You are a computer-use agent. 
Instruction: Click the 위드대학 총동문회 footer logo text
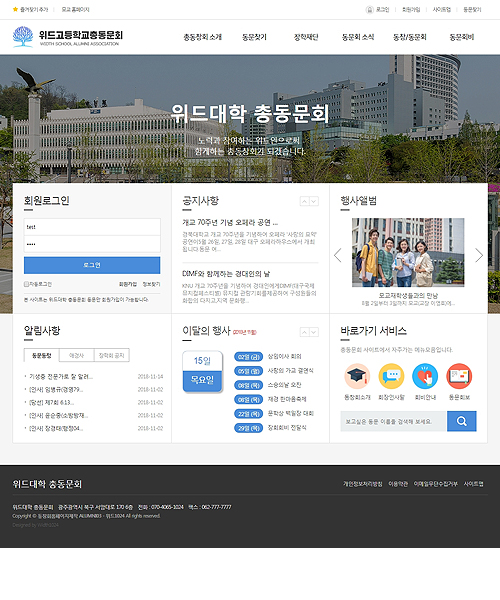[47, 484]
